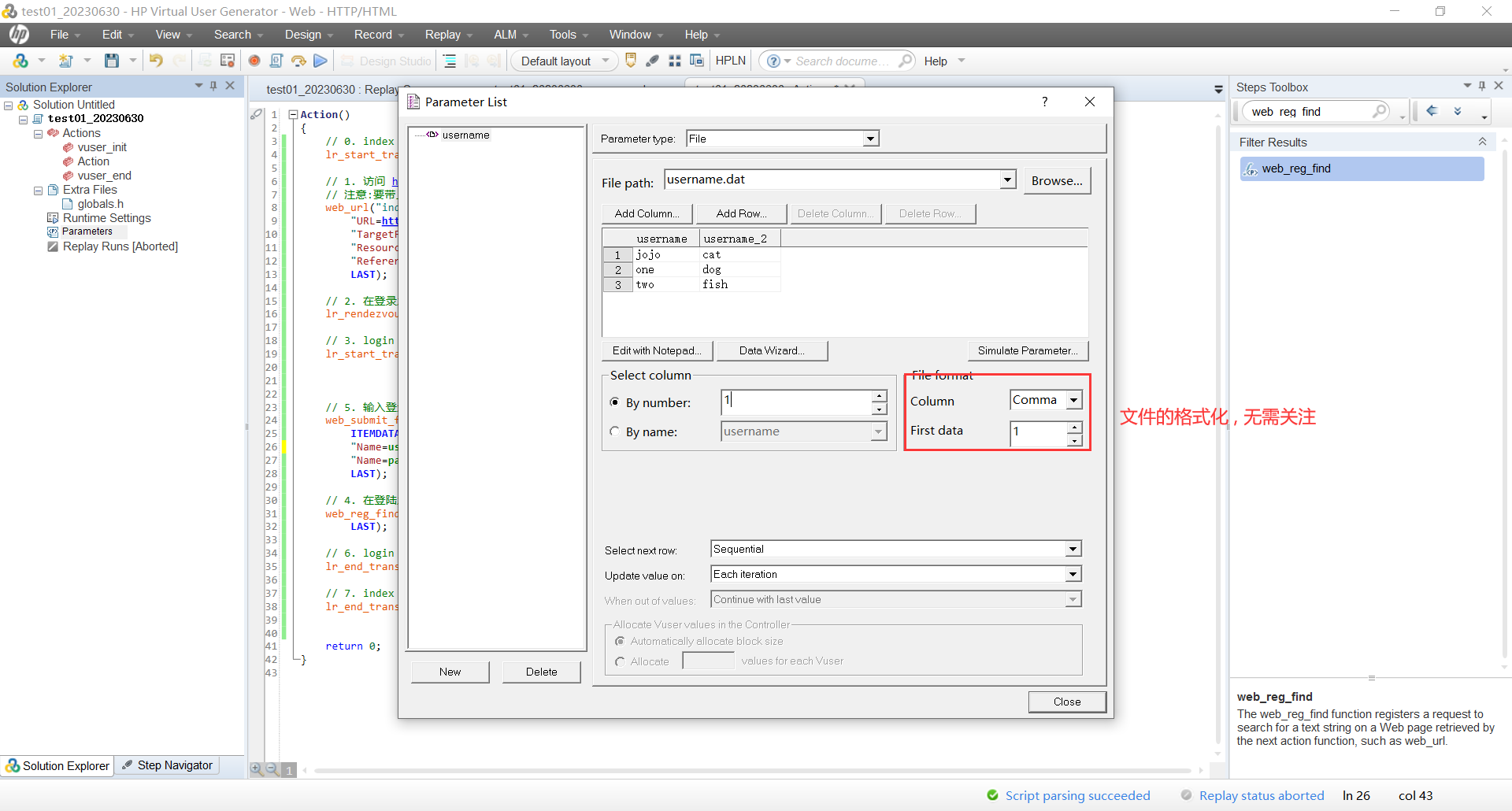Open the Tools menu
Image resolution: width=1512 pixels, height=811 pixels.
tap(569, 35)
